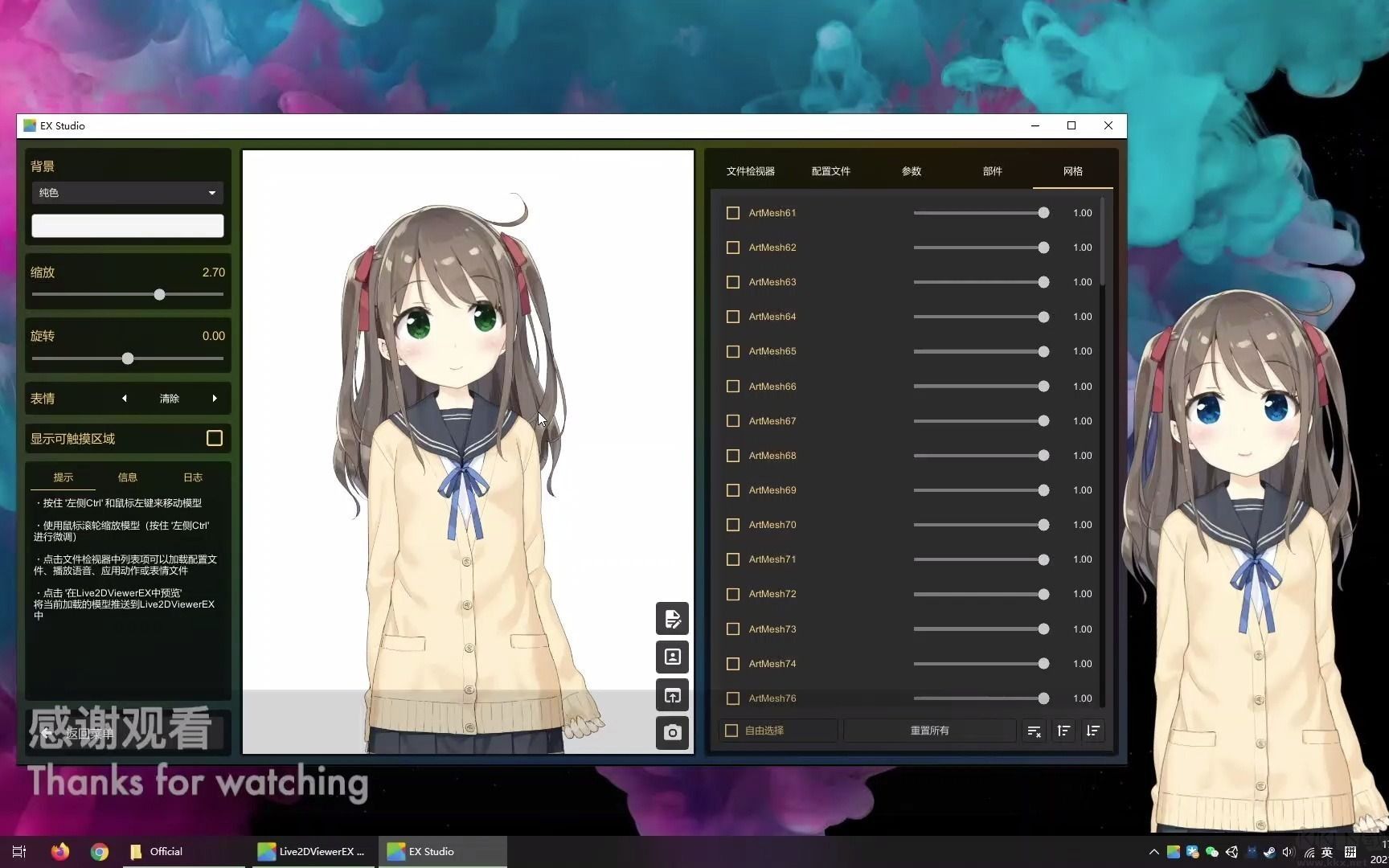Open the Live2DViewerEX taskbar window
This screenshot has width=1389, height=868.
pyautogui.click(x=312, y=851)
